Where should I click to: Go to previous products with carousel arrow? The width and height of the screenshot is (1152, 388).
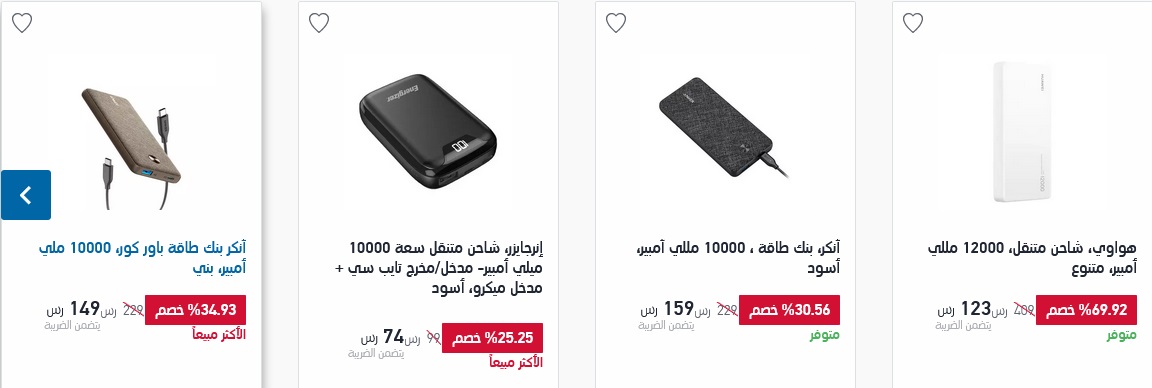(x=26, y=195)
